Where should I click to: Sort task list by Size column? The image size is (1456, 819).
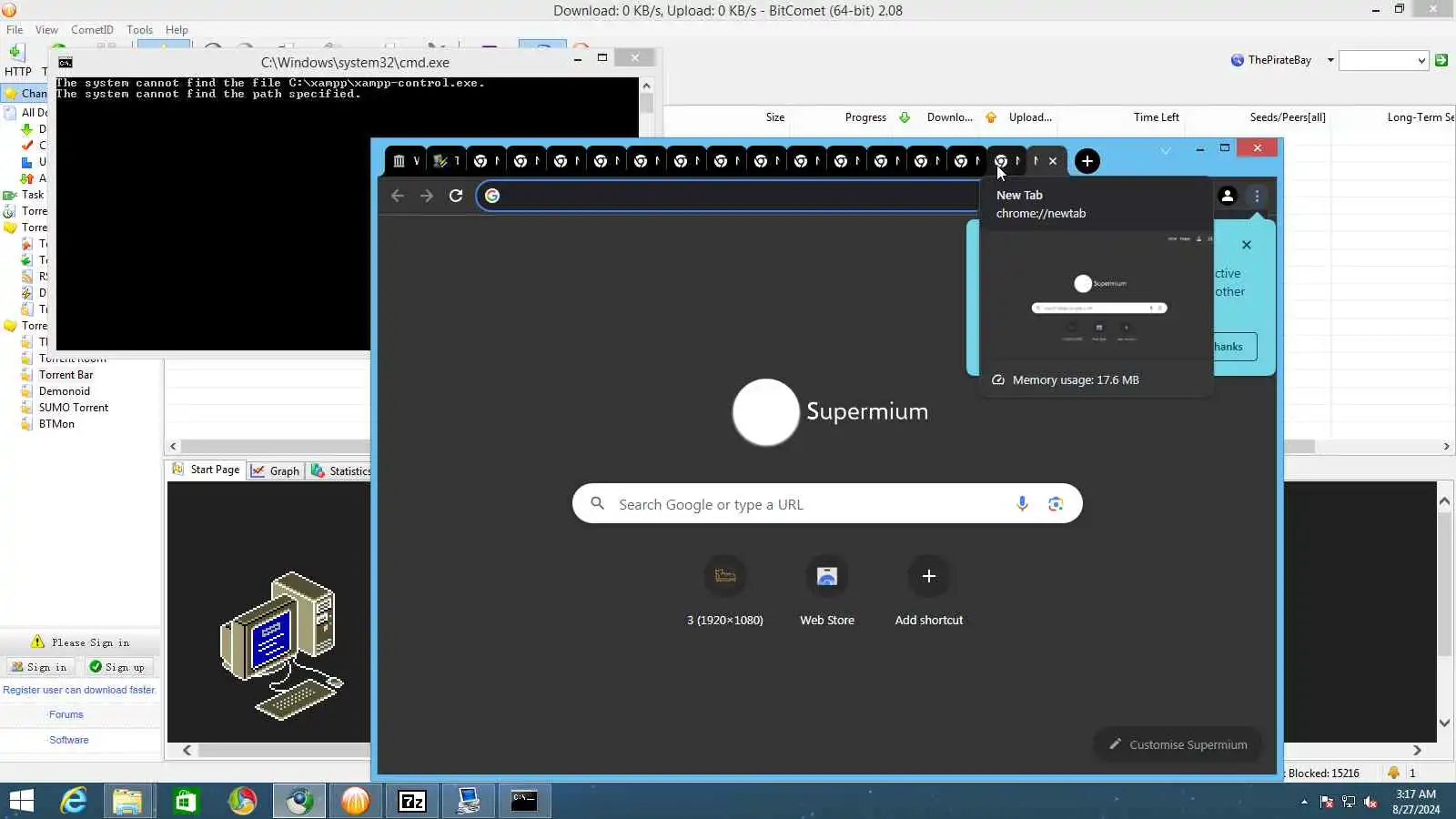point(774,117)
